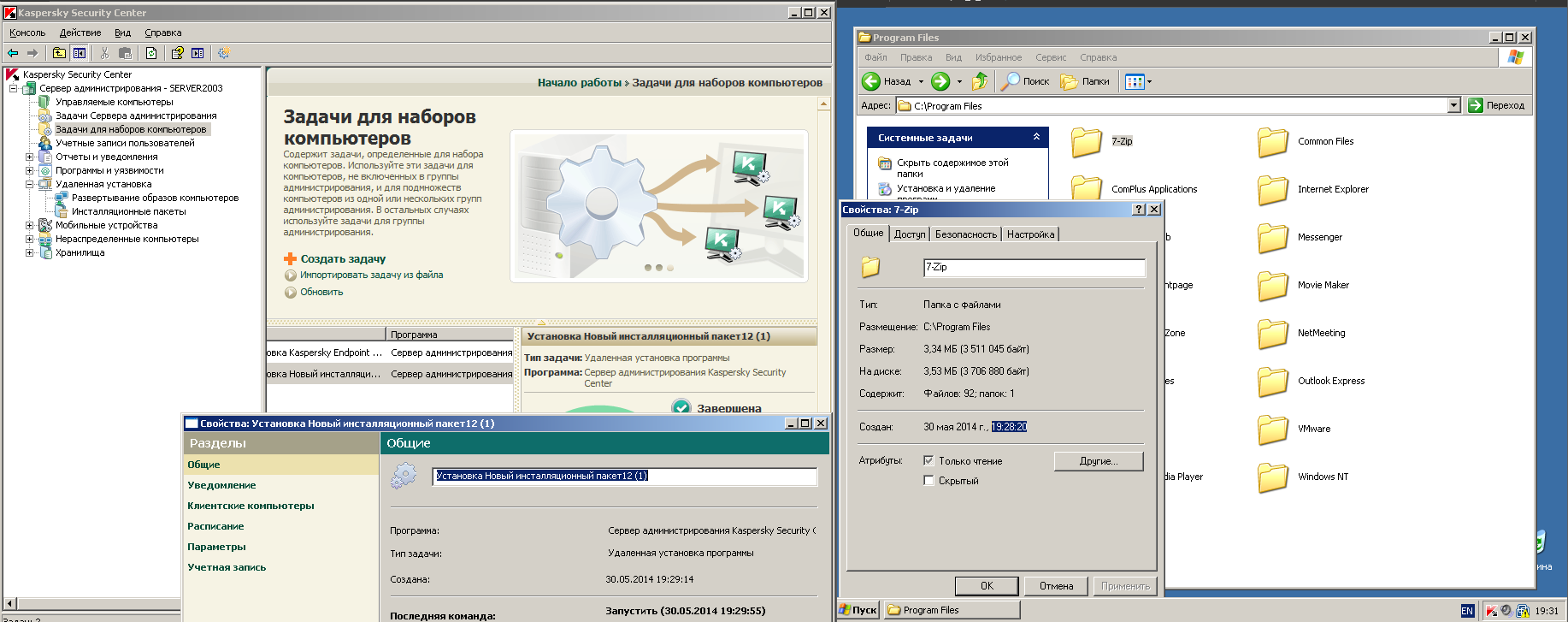Viewport: 1568px width, 622px height.
Task: Click left arrow of tree horizontal scrollbar
Action: (9, 603)
